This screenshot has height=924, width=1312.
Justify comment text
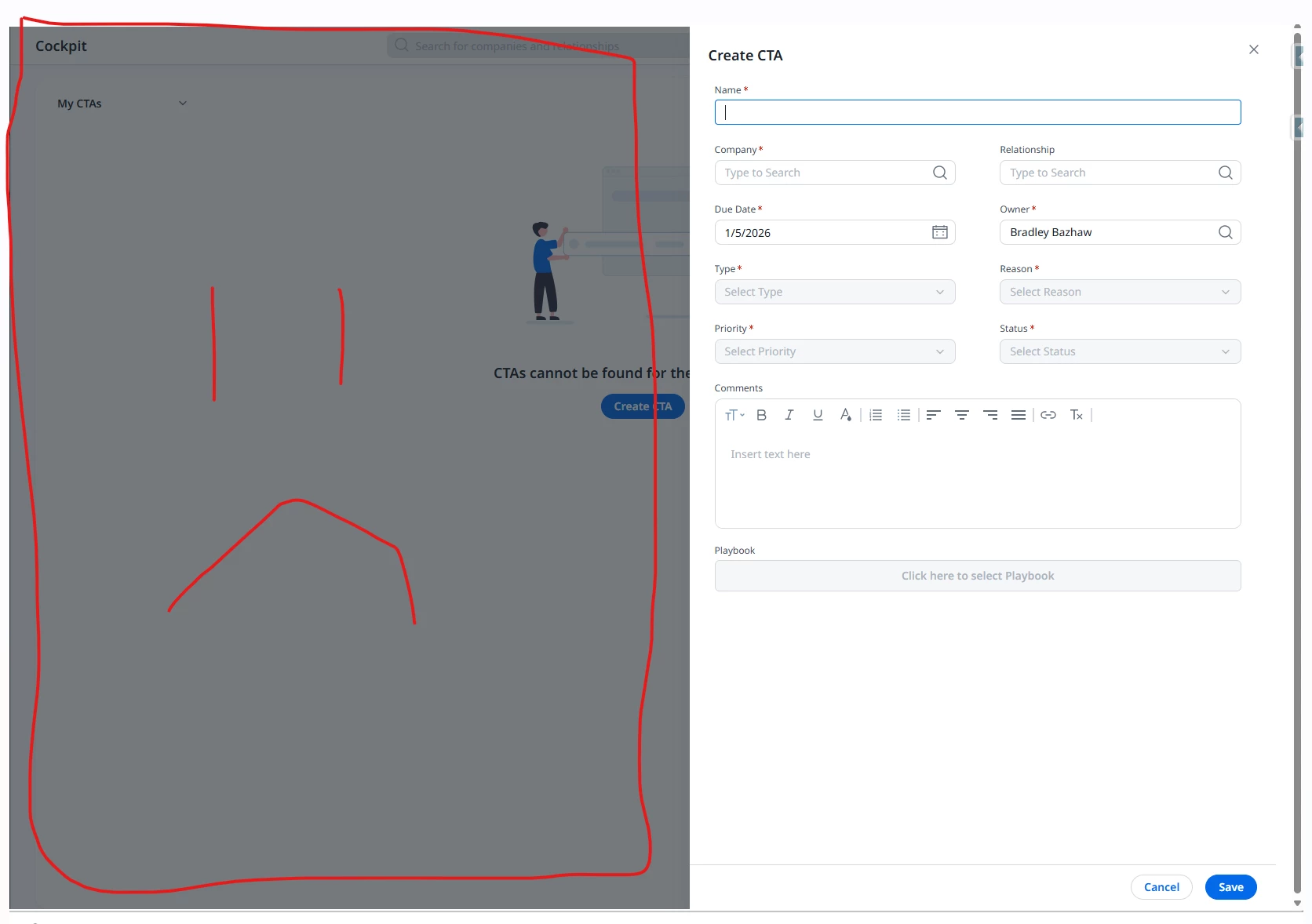1019,415
